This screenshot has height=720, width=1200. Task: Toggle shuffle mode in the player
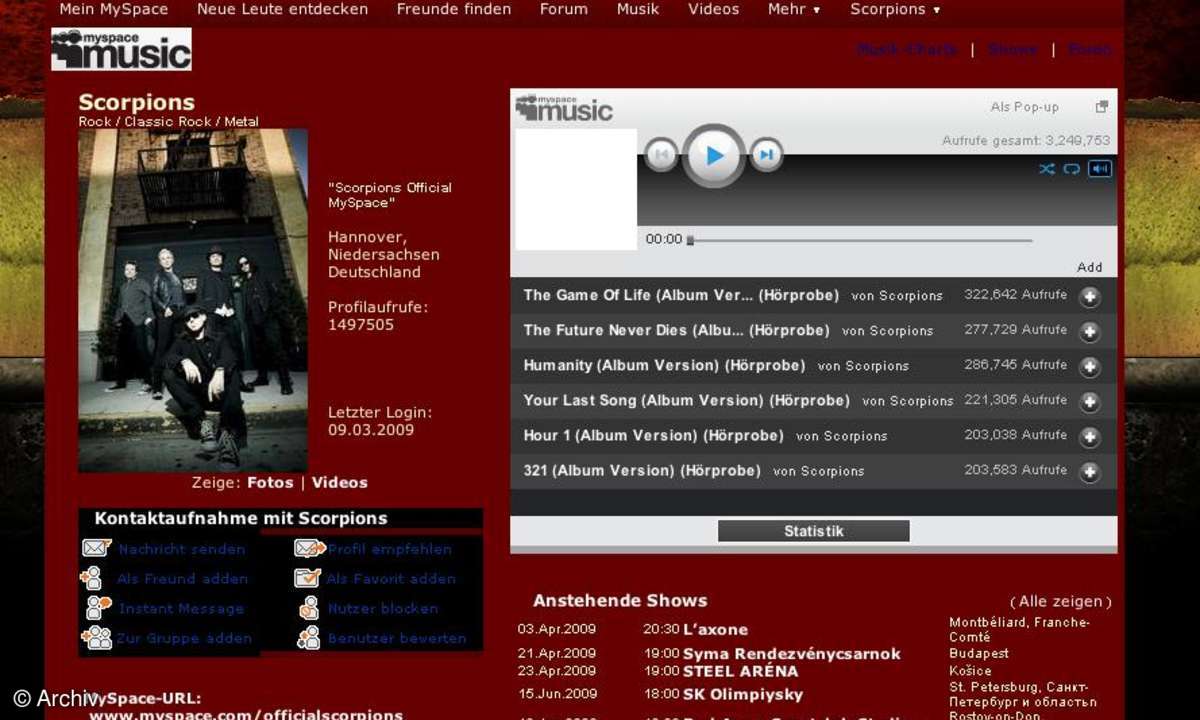[x=1046, y=168]
